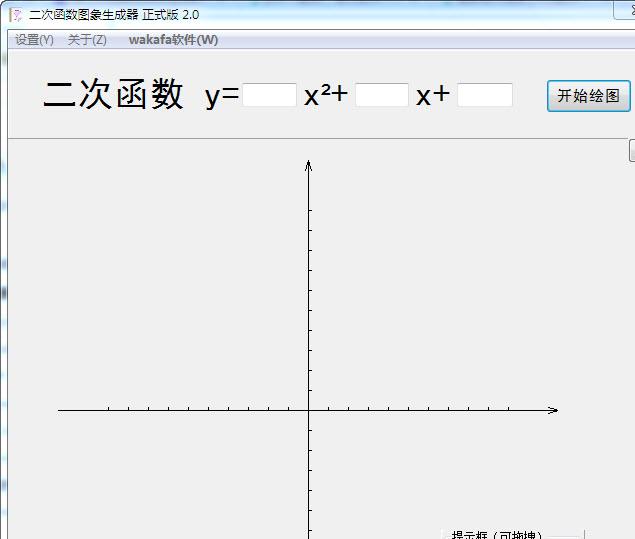Open the 设置(Y) menu

34,40
